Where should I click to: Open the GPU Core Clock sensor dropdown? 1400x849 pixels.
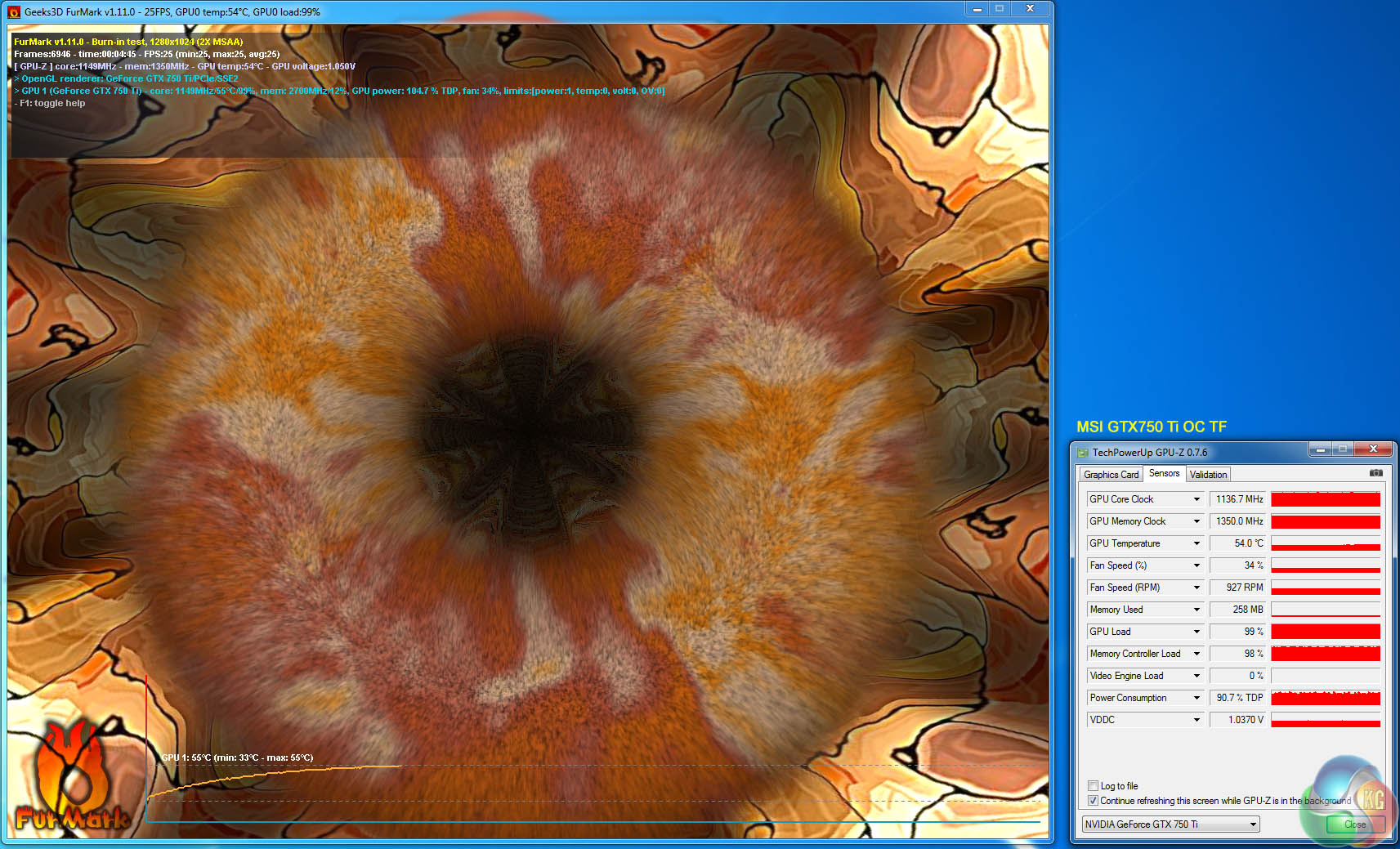click(x=1196, y=499)
